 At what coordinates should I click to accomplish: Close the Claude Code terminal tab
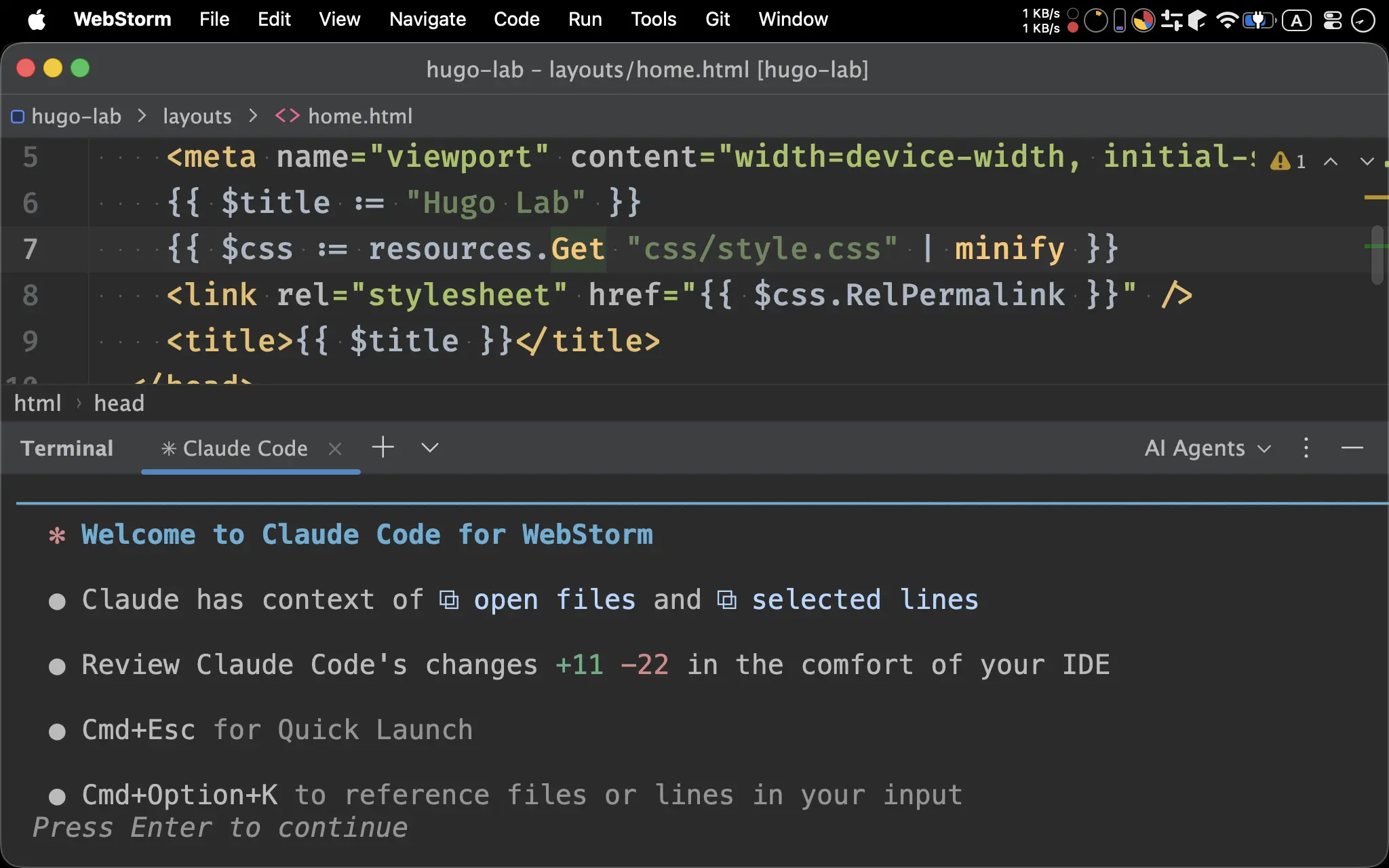pyautogui.click(x=335, y=448)
